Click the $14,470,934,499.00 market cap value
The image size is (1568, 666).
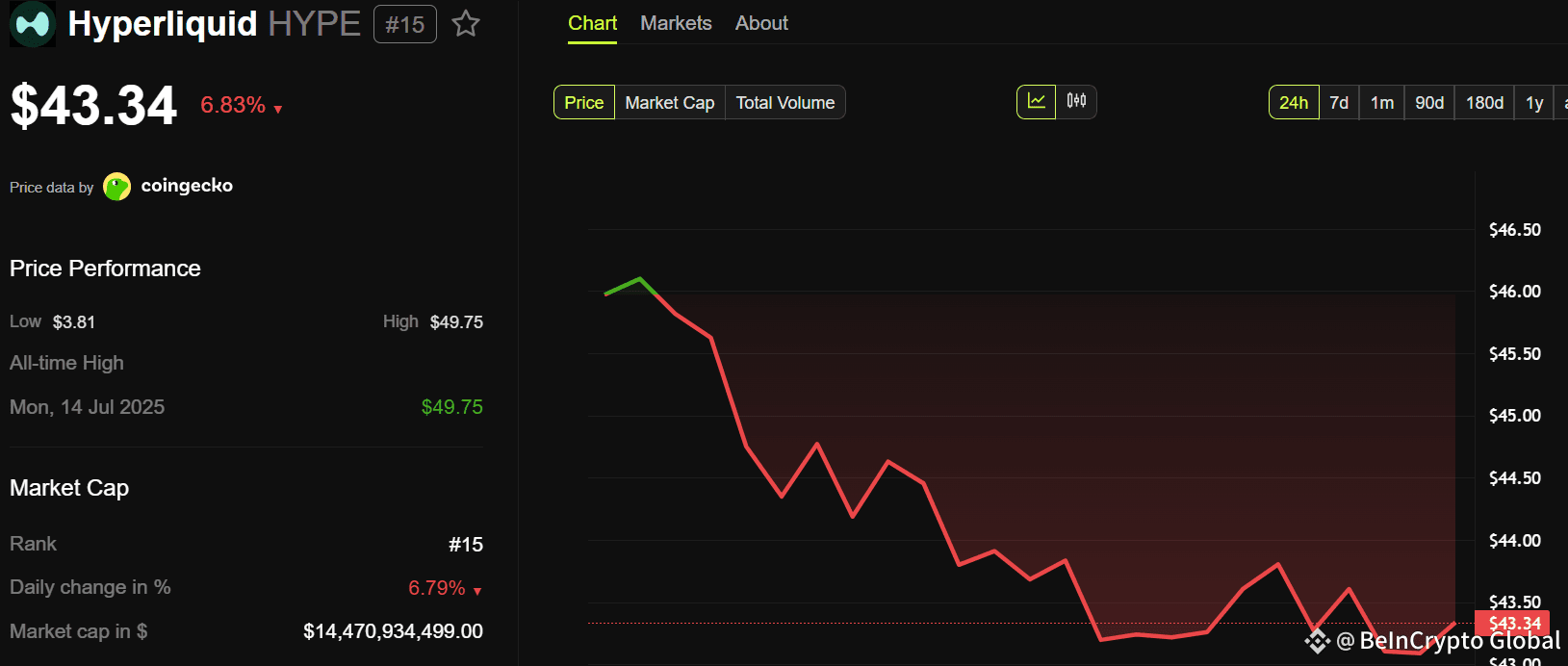393,631
